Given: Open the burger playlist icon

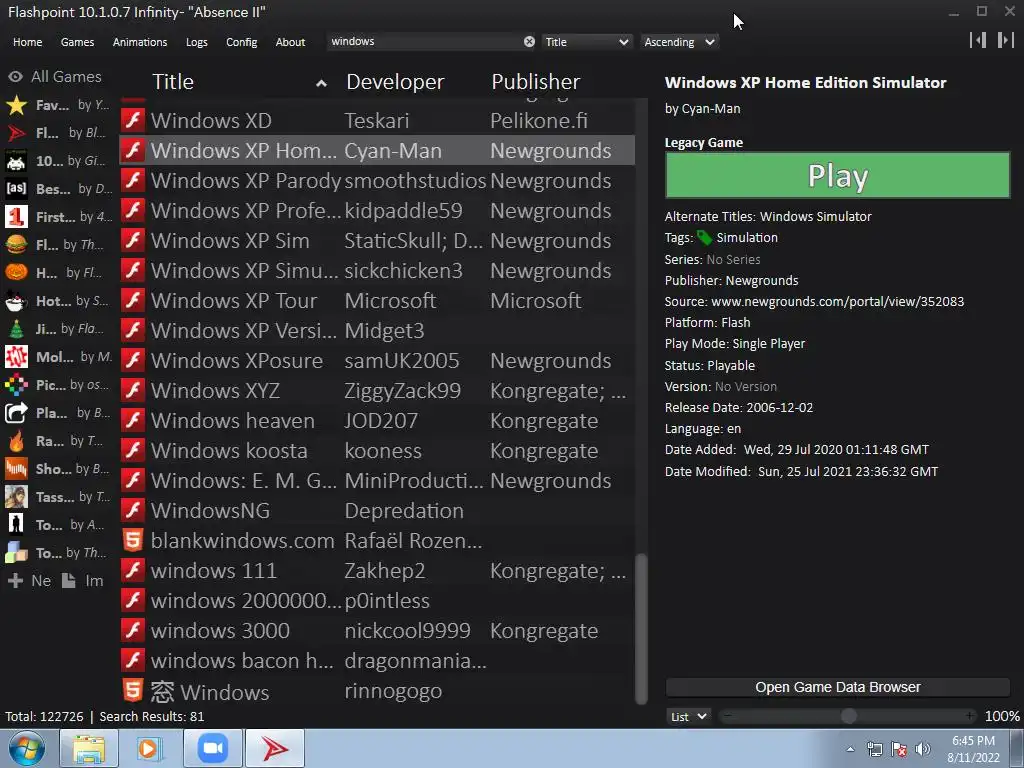Looking at the screenshot, I should pyautogui.click(x=16, y=245).
